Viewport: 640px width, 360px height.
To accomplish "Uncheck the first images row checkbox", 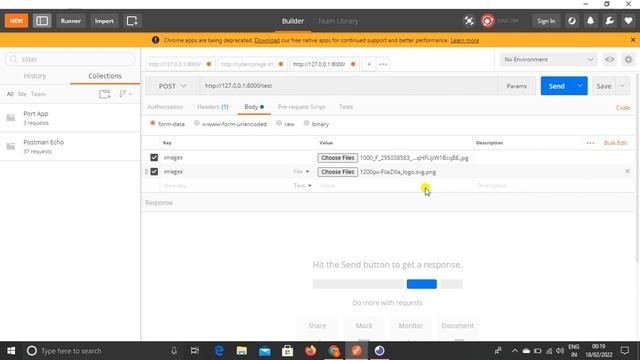I will coord(154,158).
